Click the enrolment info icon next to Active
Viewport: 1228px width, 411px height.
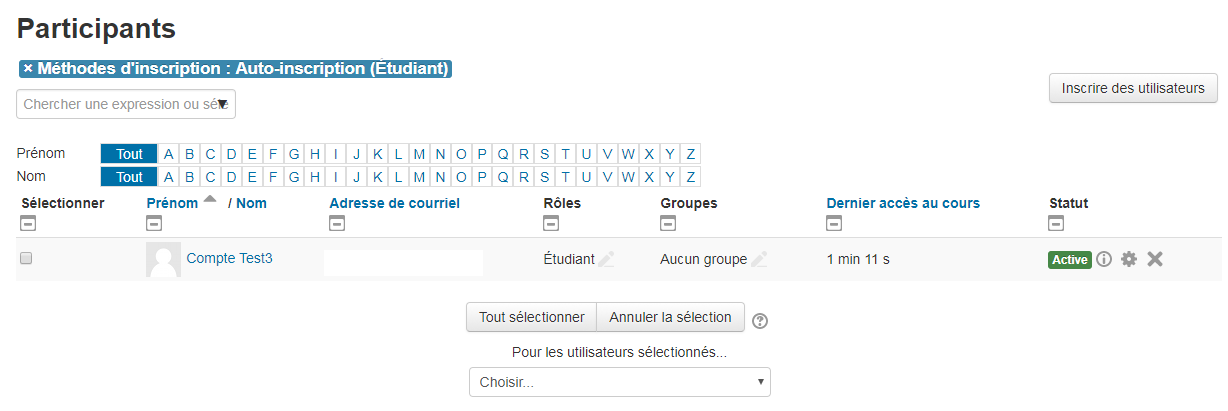pos(1104,259)
